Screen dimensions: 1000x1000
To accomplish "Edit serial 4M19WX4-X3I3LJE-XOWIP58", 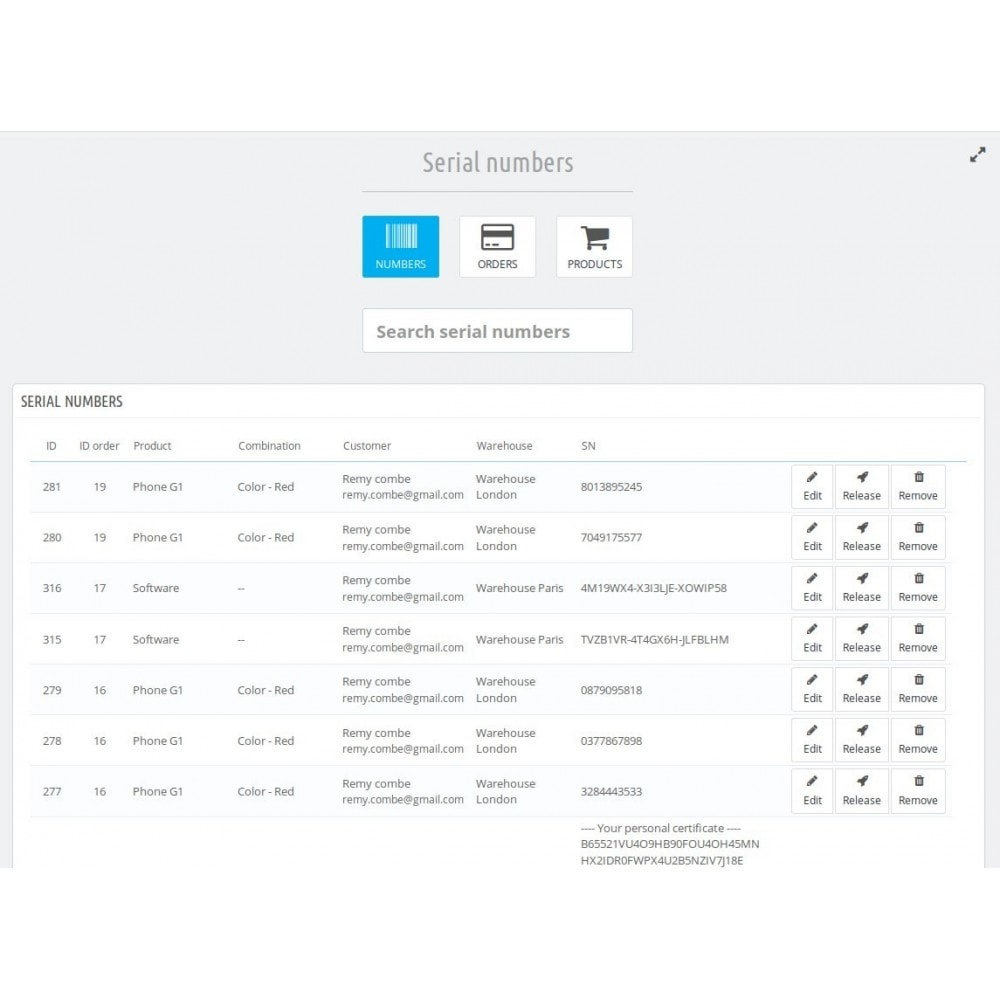I will 812,588.
